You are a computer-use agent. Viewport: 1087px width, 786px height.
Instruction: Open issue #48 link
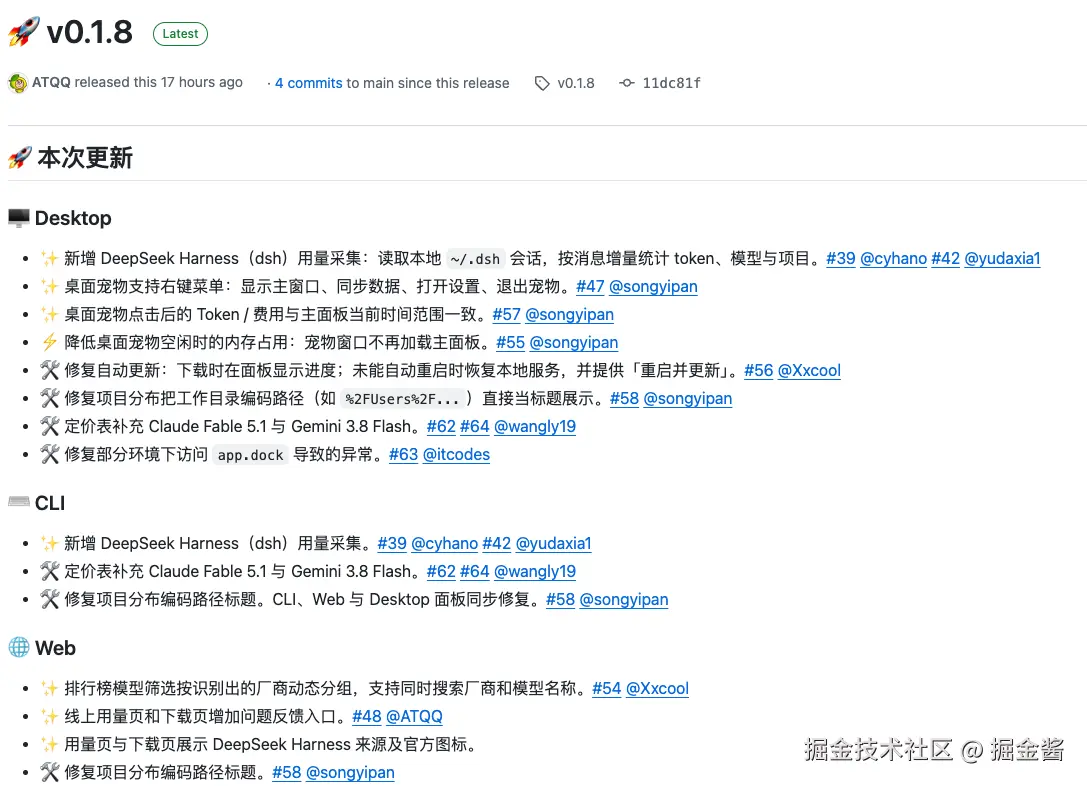(x=367, y=716)
